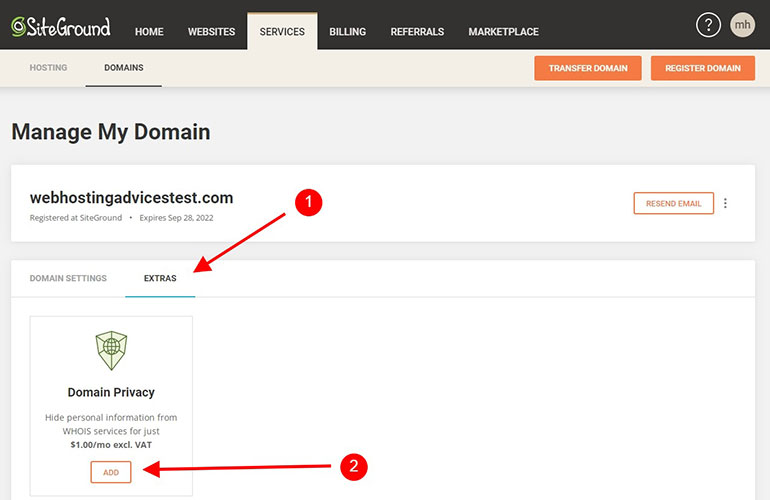Click the webhostingadvicestest.com domain name
This screenshot has height=500, width=770.
(132, 198)
